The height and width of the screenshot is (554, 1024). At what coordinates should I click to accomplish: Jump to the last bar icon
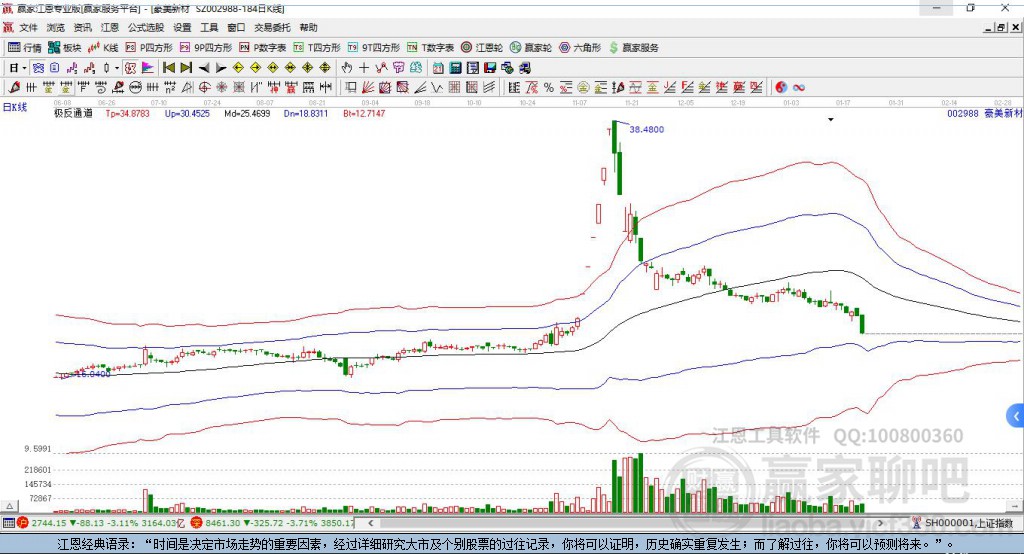click(186, 68)
